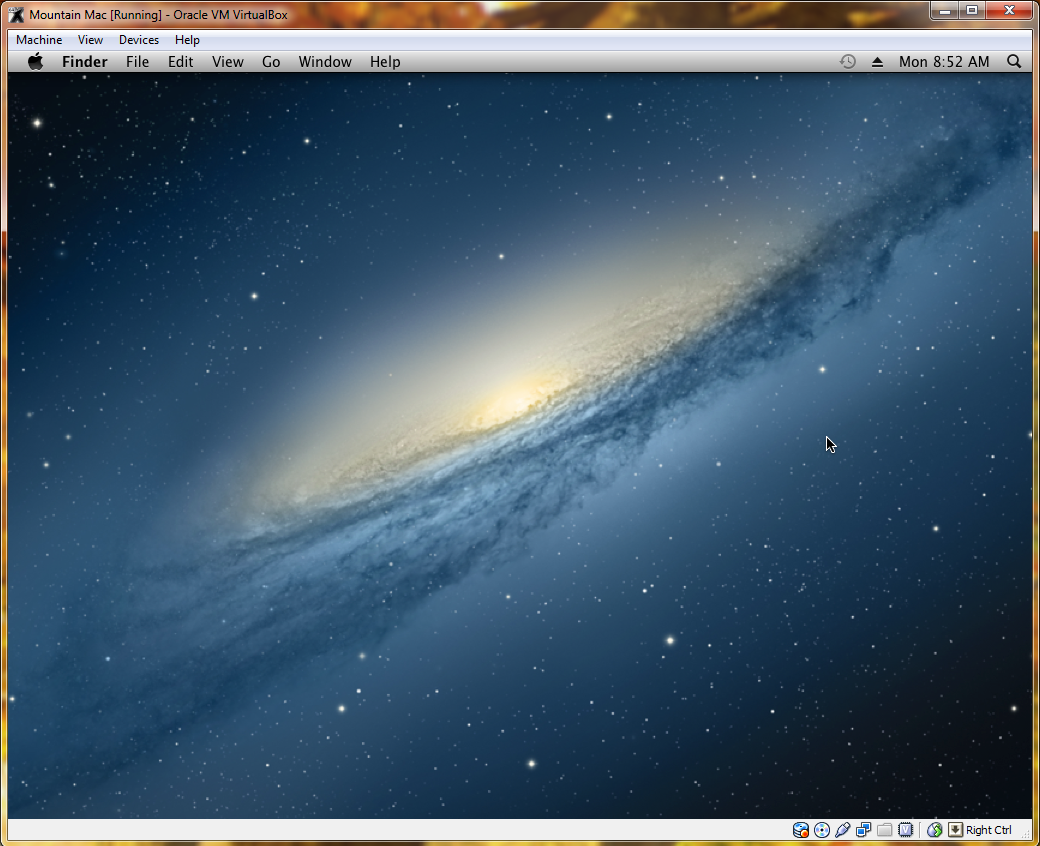Image resolution: width=1040 pixels, height=846 pixels.
Task: Click the Finder application menu
Action: tap(85, 62)
